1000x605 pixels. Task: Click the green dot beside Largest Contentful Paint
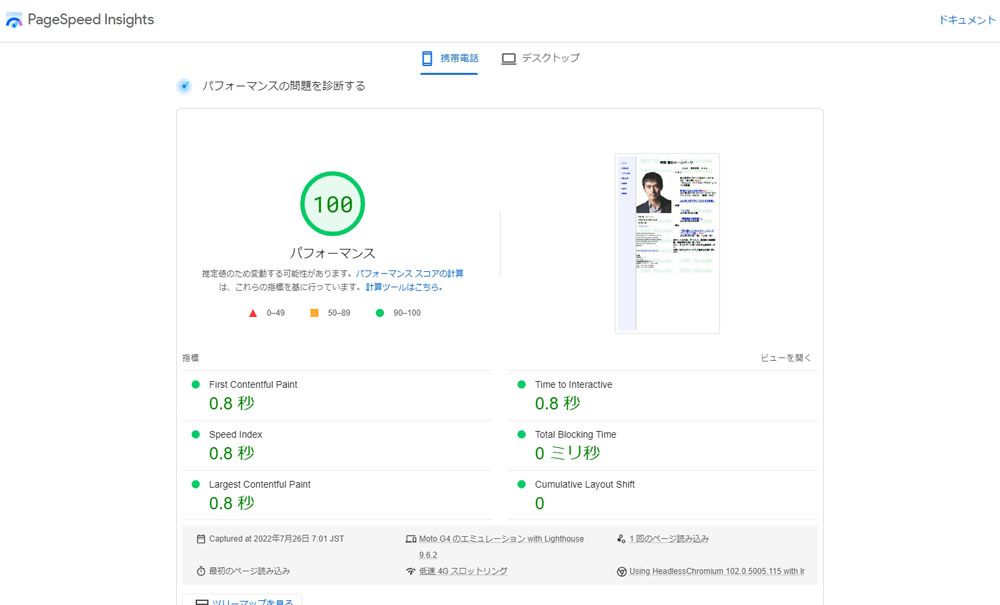[x=196, y=485]
